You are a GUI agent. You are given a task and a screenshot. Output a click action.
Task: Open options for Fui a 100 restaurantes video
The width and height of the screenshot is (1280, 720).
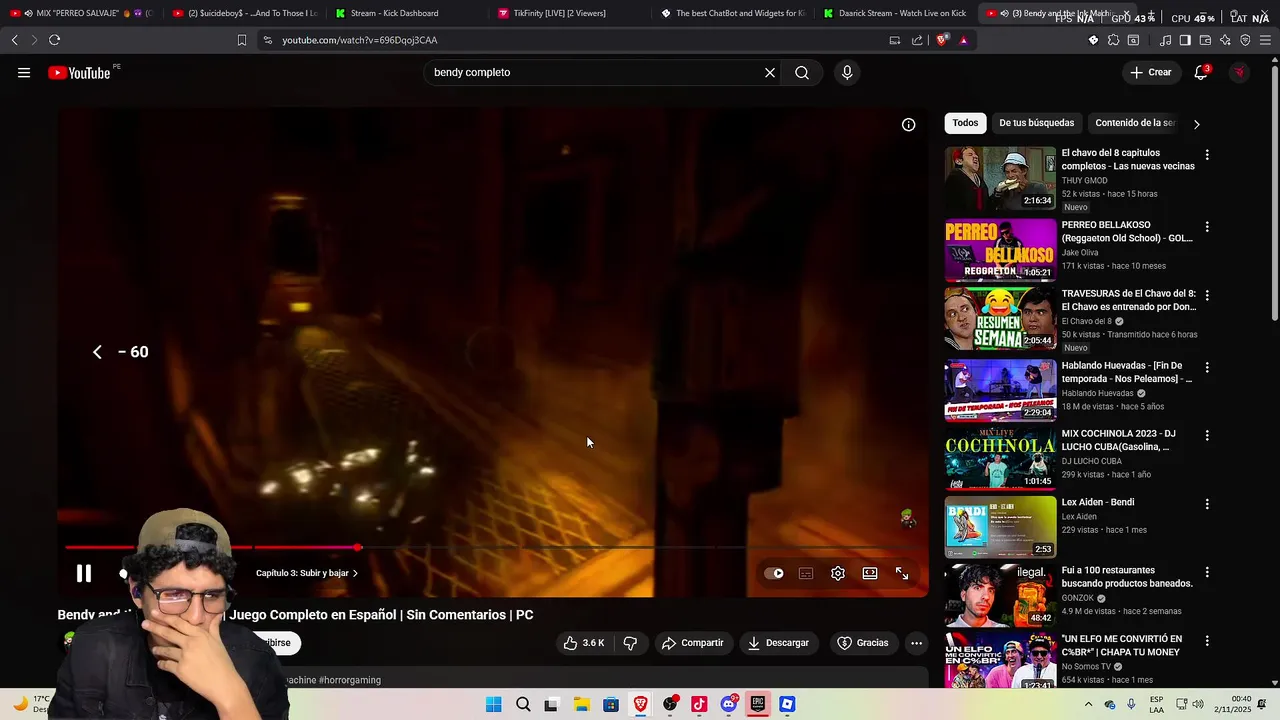click(1207, 572)
